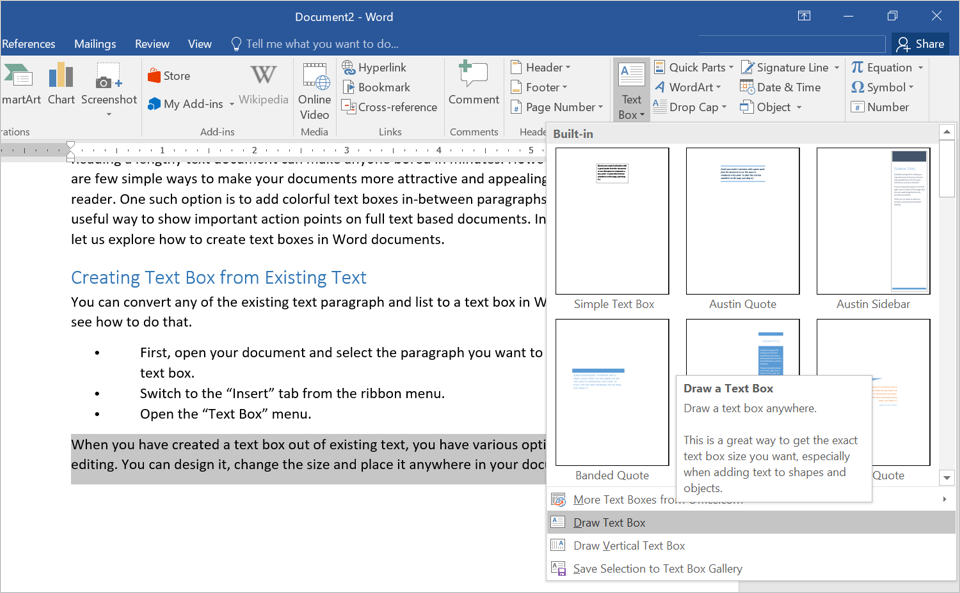
Task: Open the WordArt dropdown
Action: click(688, 88)
